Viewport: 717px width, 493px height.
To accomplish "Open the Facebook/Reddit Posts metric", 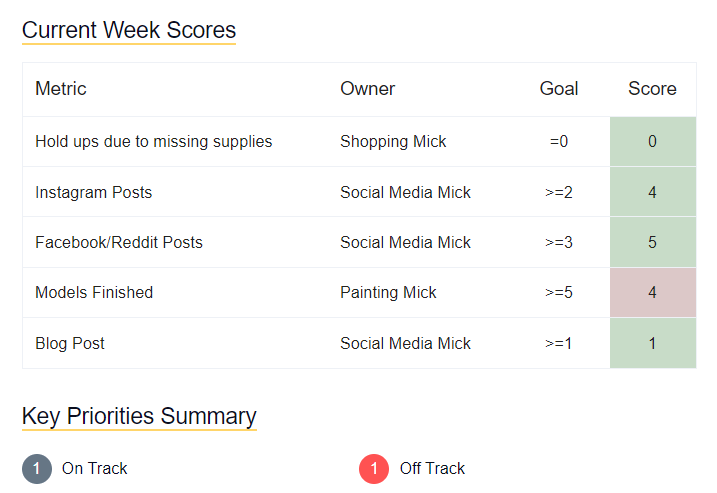I will pos(119,242).
